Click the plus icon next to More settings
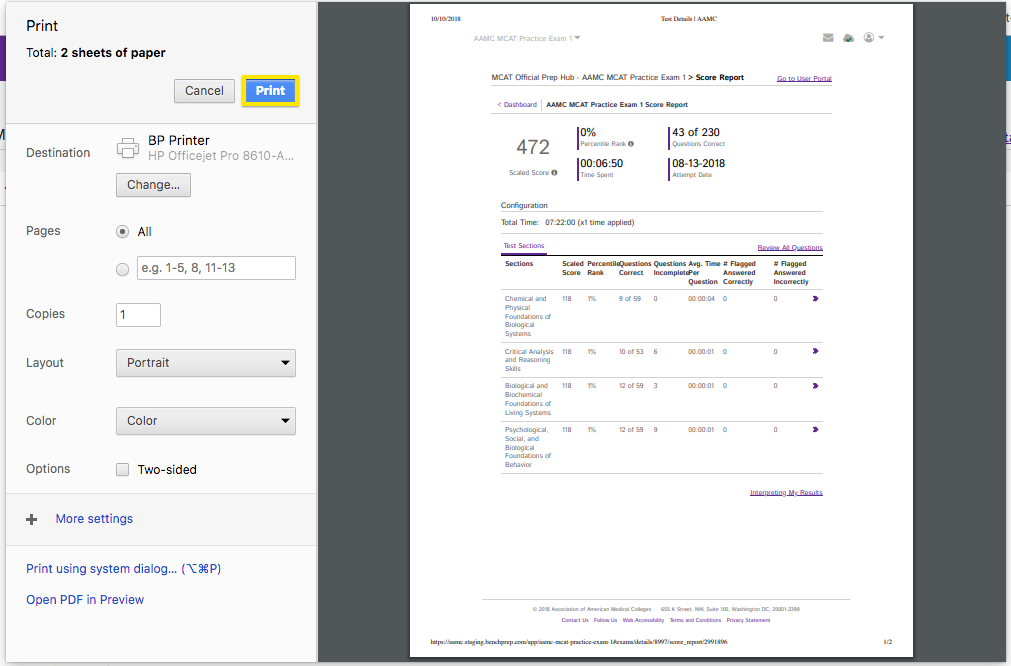Screen dimensions: 1011x666 [x=32, y=519]
